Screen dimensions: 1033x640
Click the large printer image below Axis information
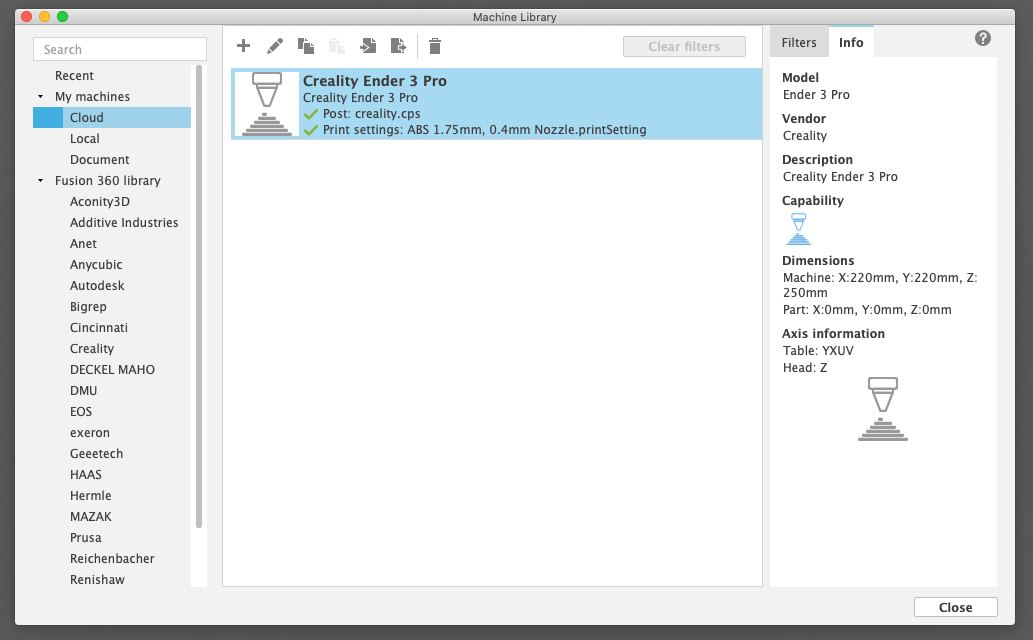pyautogui.click(x=883, y=409)
